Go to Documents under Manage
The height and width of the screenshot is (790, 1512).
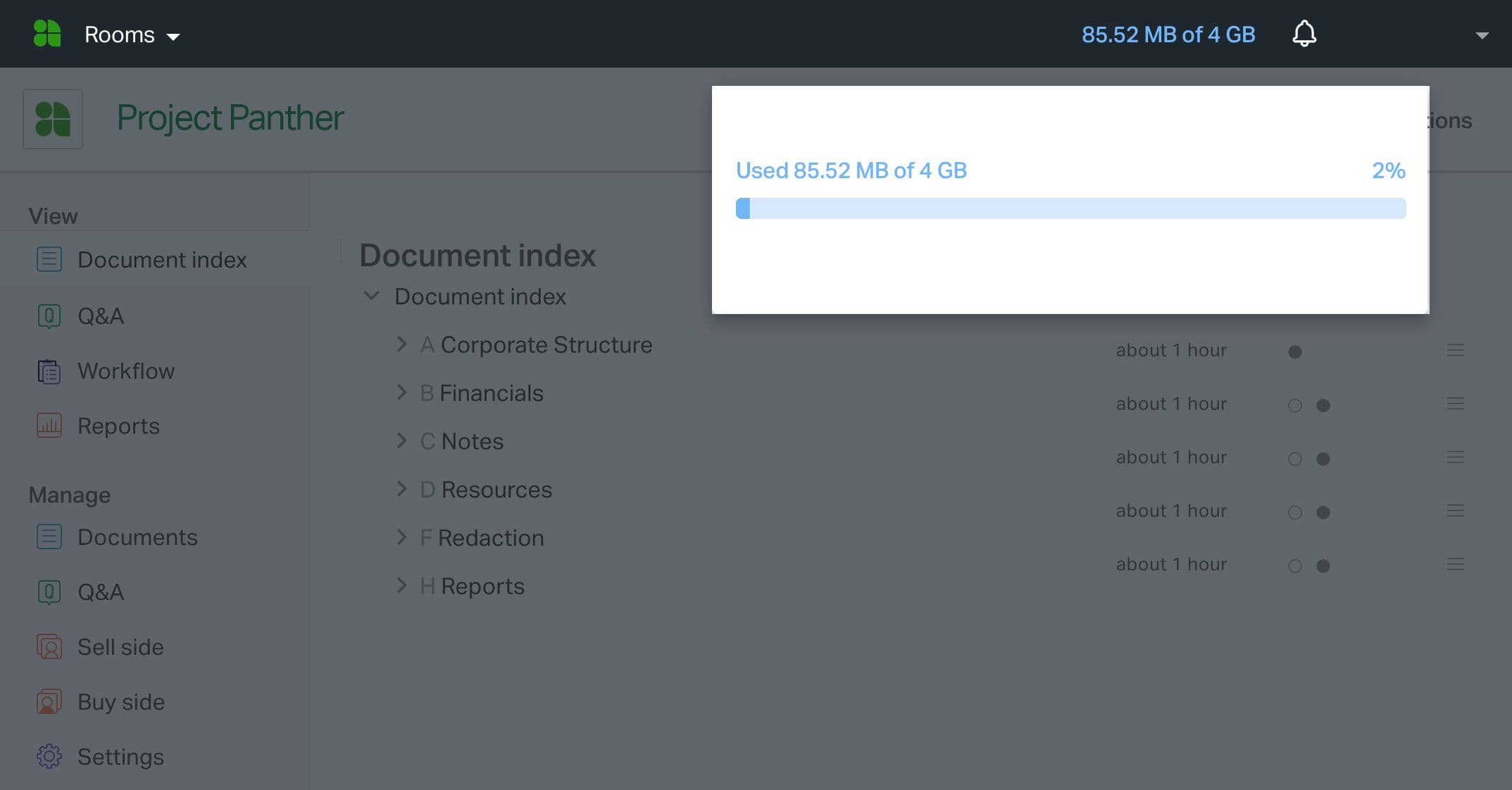click(x=137, y=537)
